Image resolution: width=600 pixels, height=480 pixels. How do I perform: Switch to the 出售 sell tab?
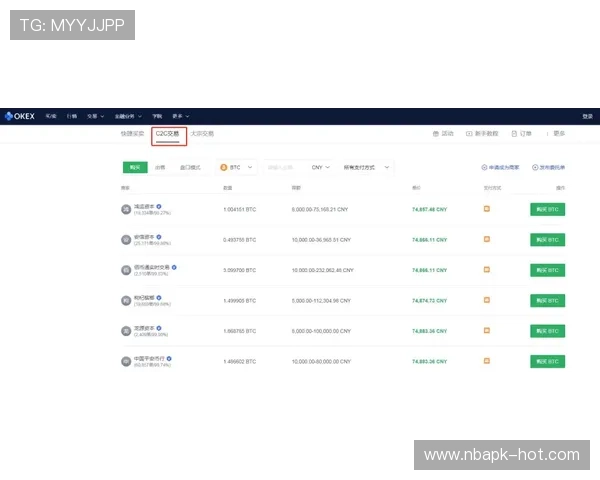click(x=160, y=167)
